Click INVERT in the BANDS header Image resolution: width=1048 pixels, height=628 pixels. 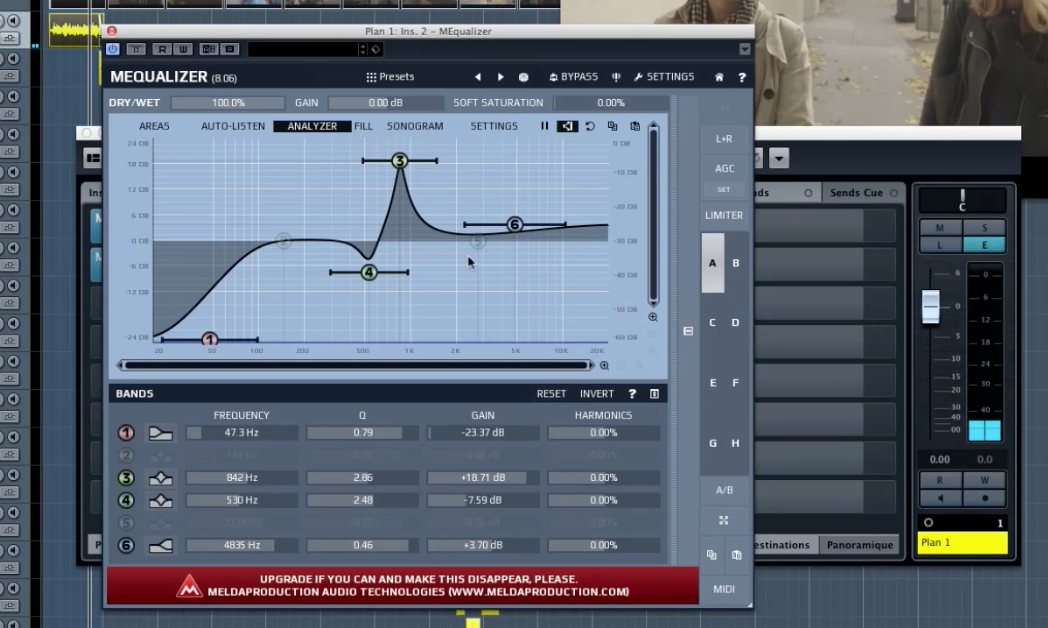(x=597, y=394)
